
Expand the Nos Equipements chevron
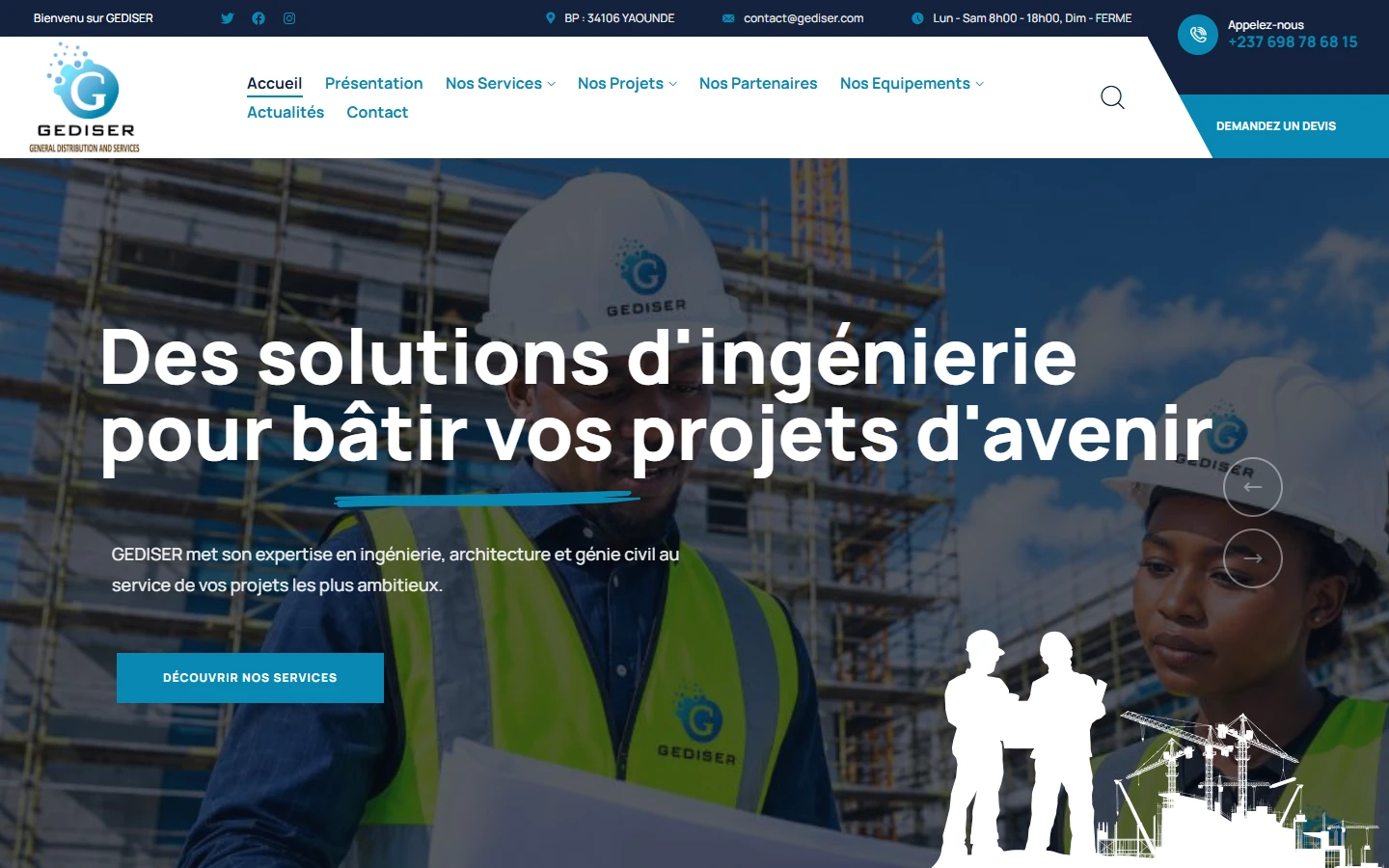(x=980, y=84)
